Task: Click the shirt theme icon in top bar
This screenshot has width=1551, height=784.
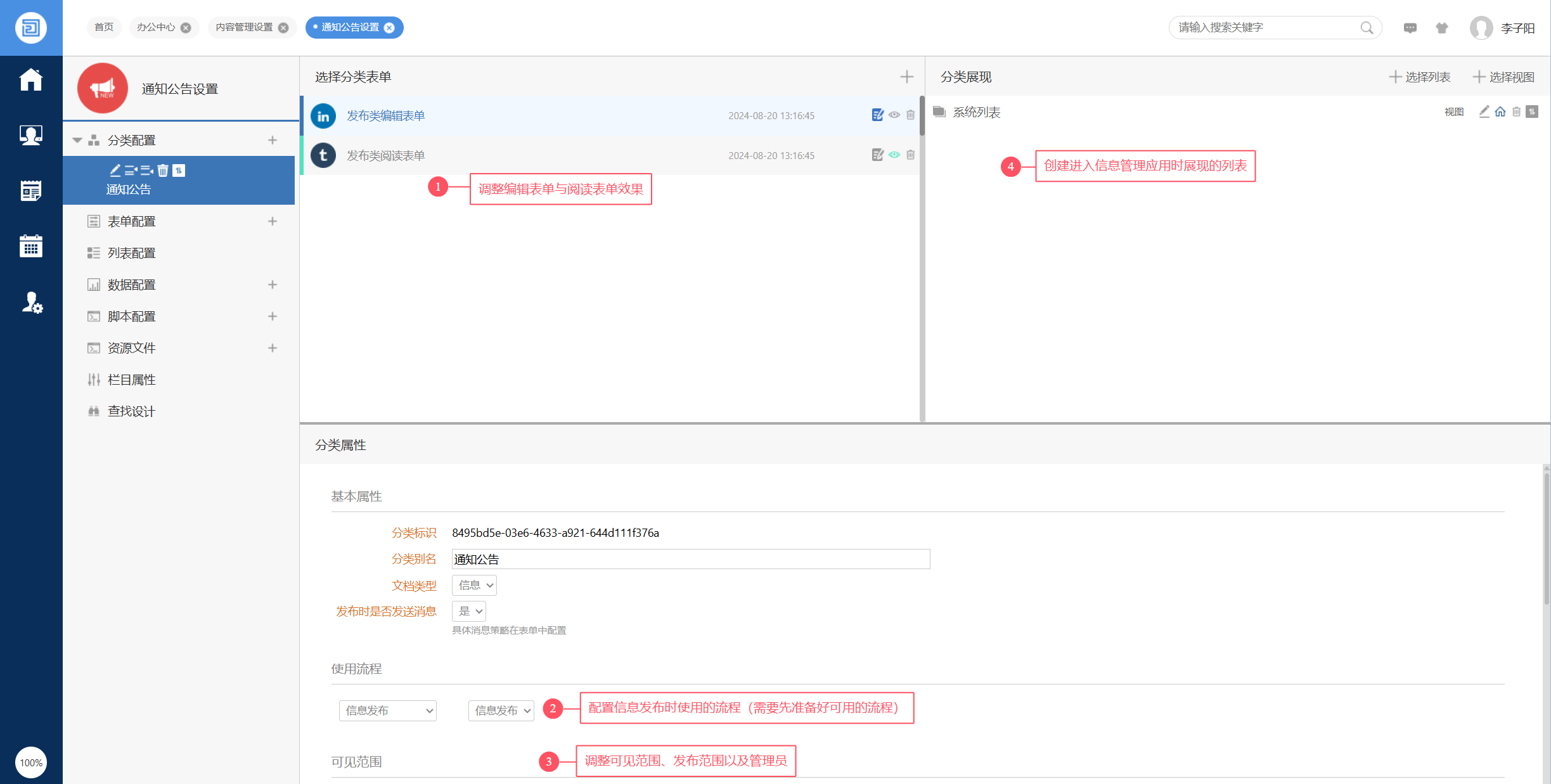Action: 1442,28
